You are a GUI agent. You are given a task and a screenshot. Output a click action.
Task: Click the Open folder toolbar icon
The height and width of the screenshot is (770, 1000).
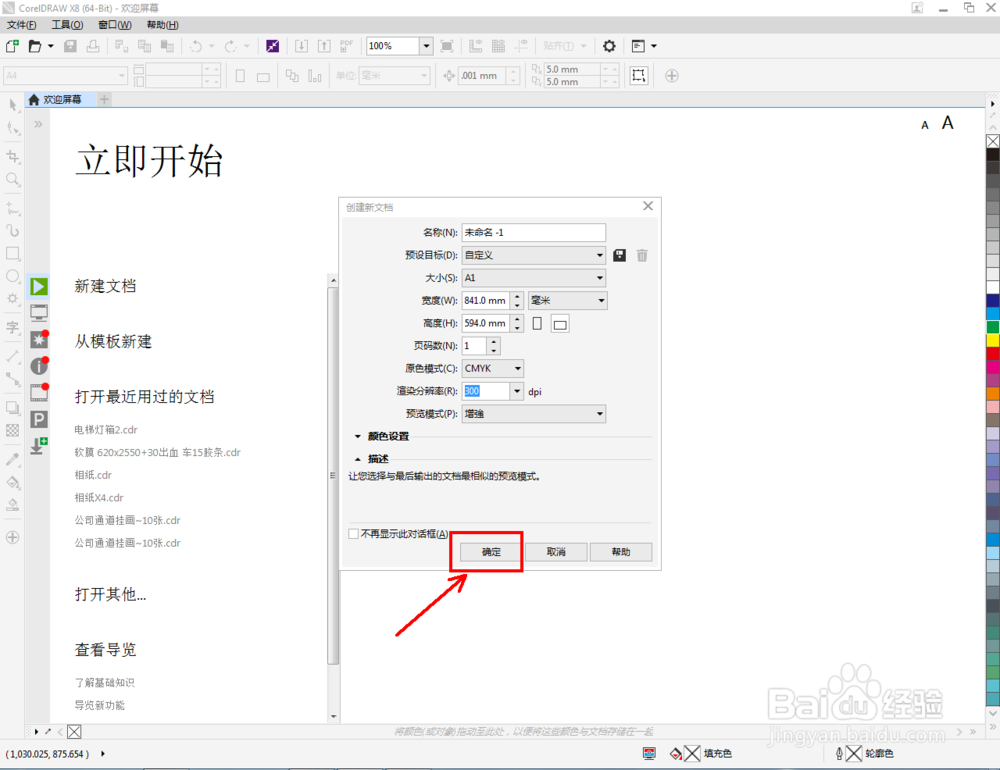pyautogui.click(x=35, y=46)
